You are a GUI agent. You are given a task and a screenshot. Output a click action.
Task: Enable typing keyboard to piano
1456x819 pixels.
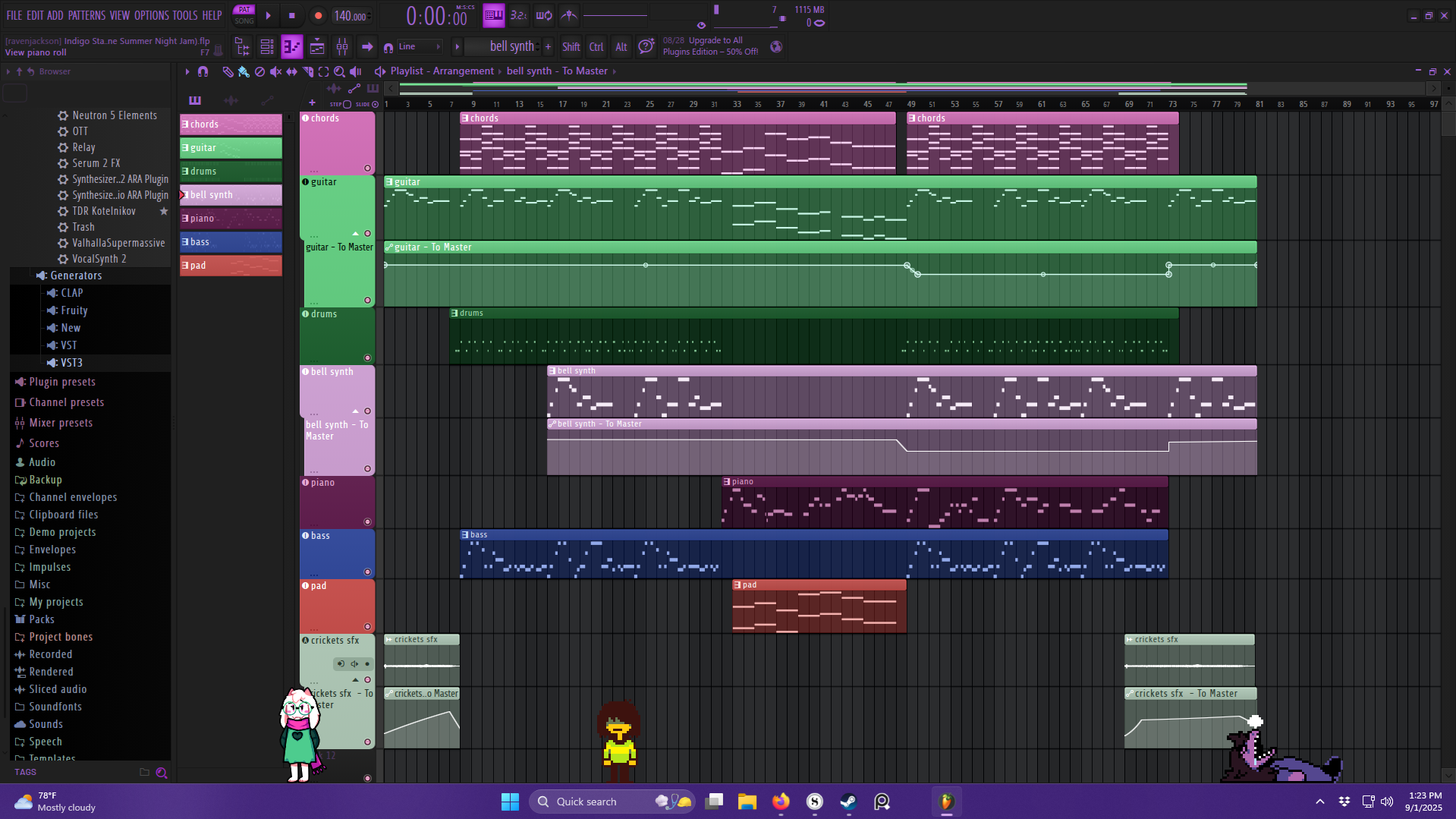click(x=494, y=15)
